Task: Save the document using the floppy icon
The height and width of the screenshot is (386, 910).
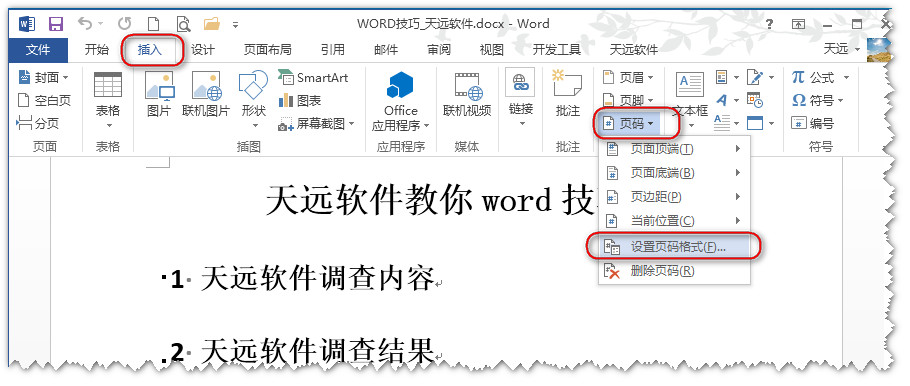Action: (x=56, y=24)
